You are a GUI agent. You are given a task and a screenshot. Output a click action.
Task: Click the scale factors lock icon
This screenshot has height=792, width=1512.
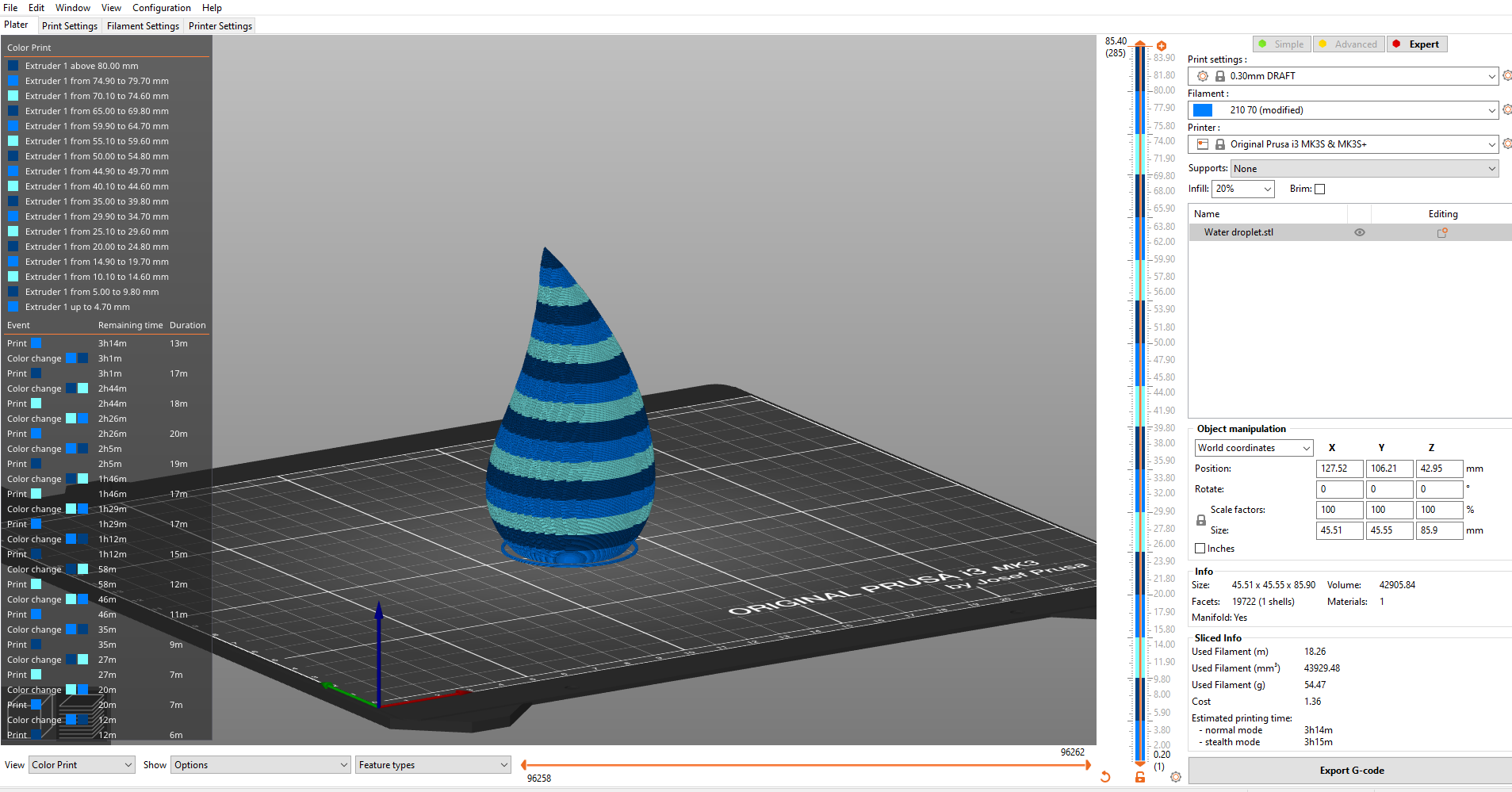pyautogui.click(x=1201, y=520)
